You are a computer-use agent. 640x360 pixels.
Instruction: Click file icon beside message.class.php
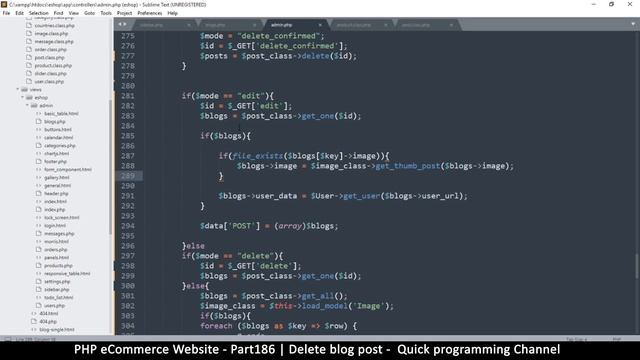(29, 41)
